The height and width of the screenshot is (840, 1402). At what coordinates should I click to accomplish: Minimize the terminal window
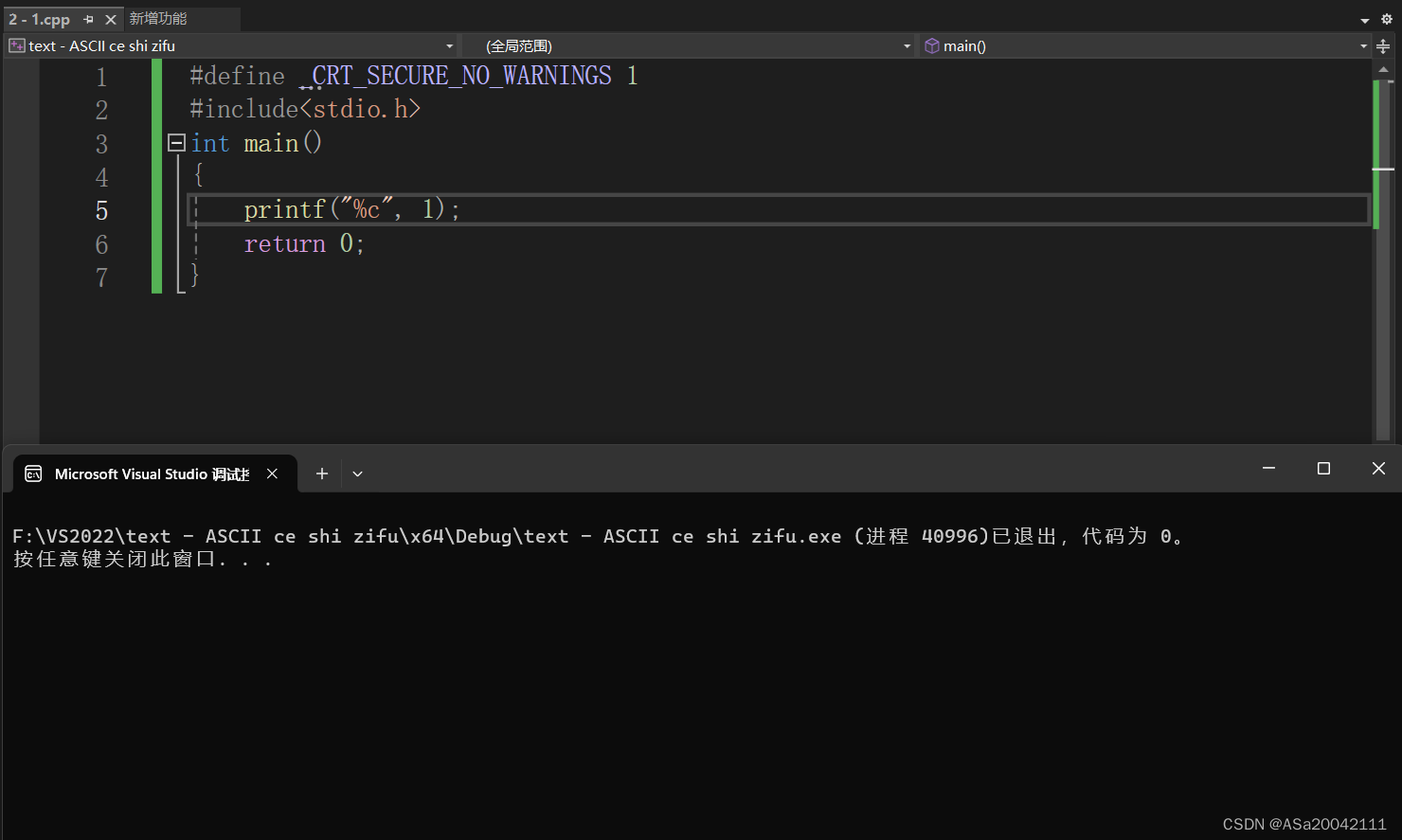1269,469
